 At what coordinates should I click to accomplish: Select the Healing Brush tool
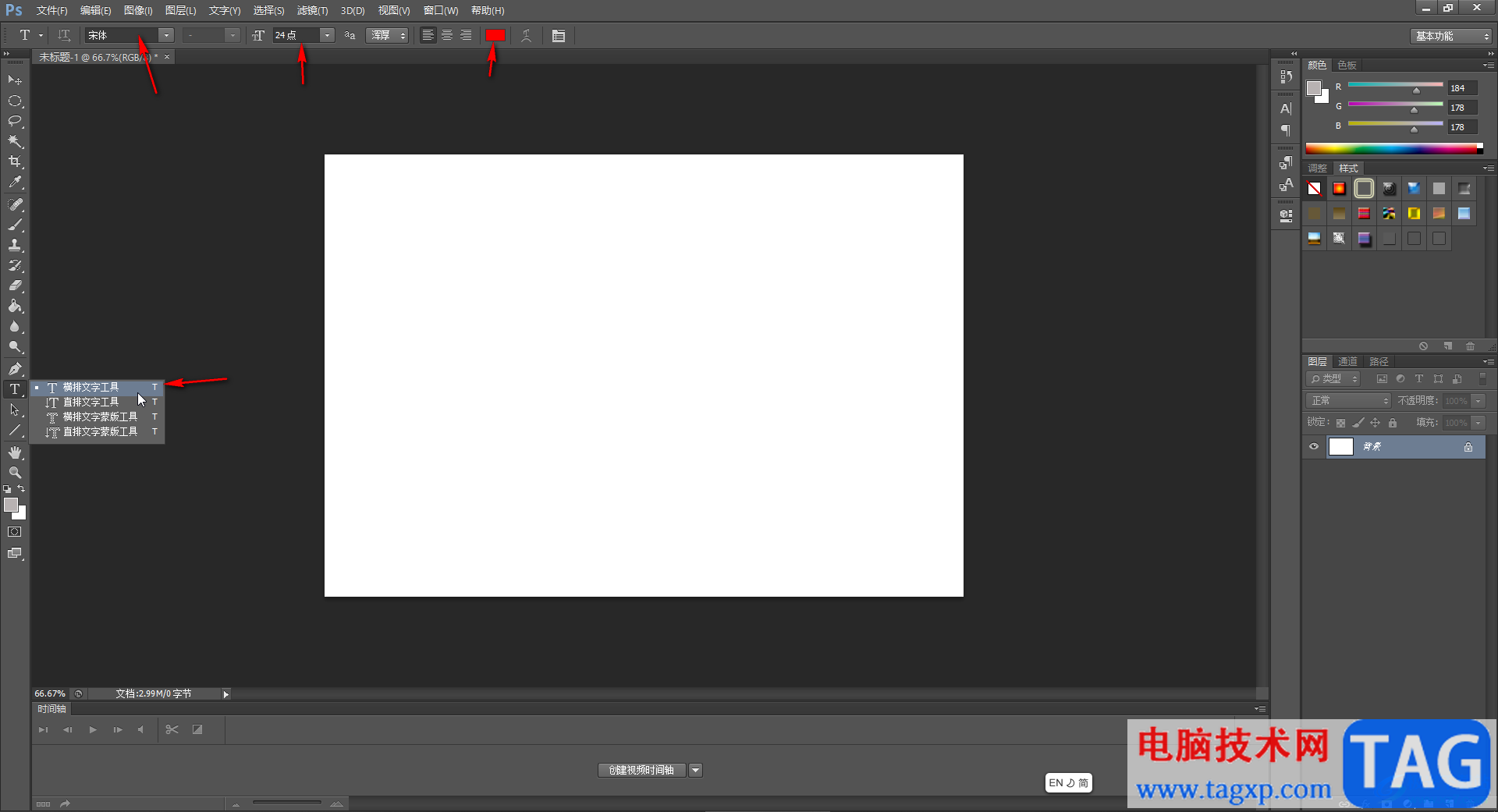click(x=15, y=204)
